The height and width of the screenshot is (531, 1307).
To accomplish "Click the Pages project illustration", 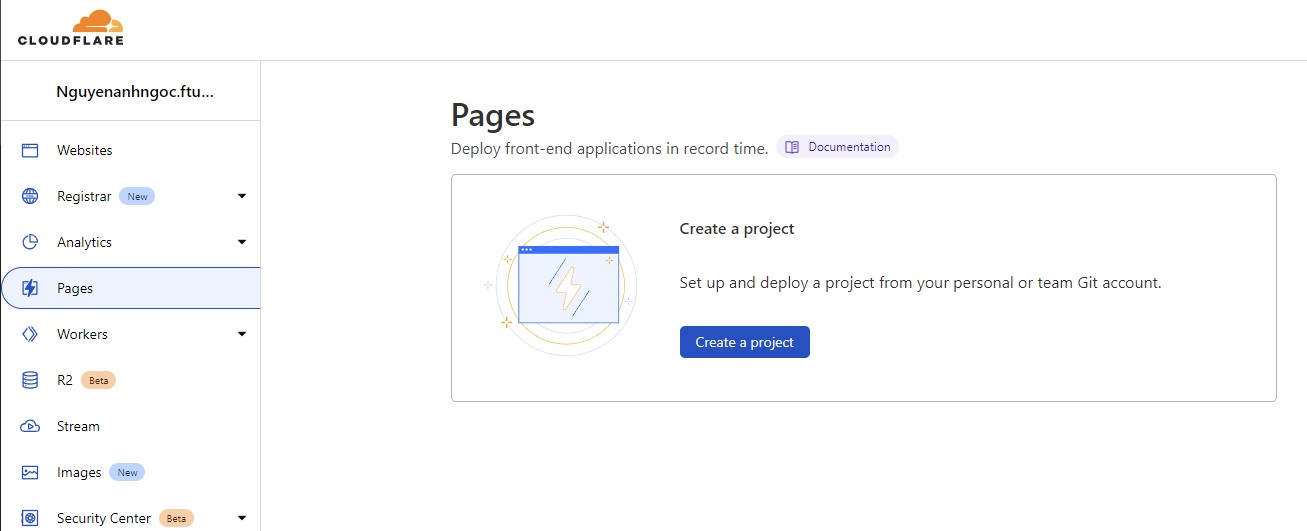I will [567, 286].
